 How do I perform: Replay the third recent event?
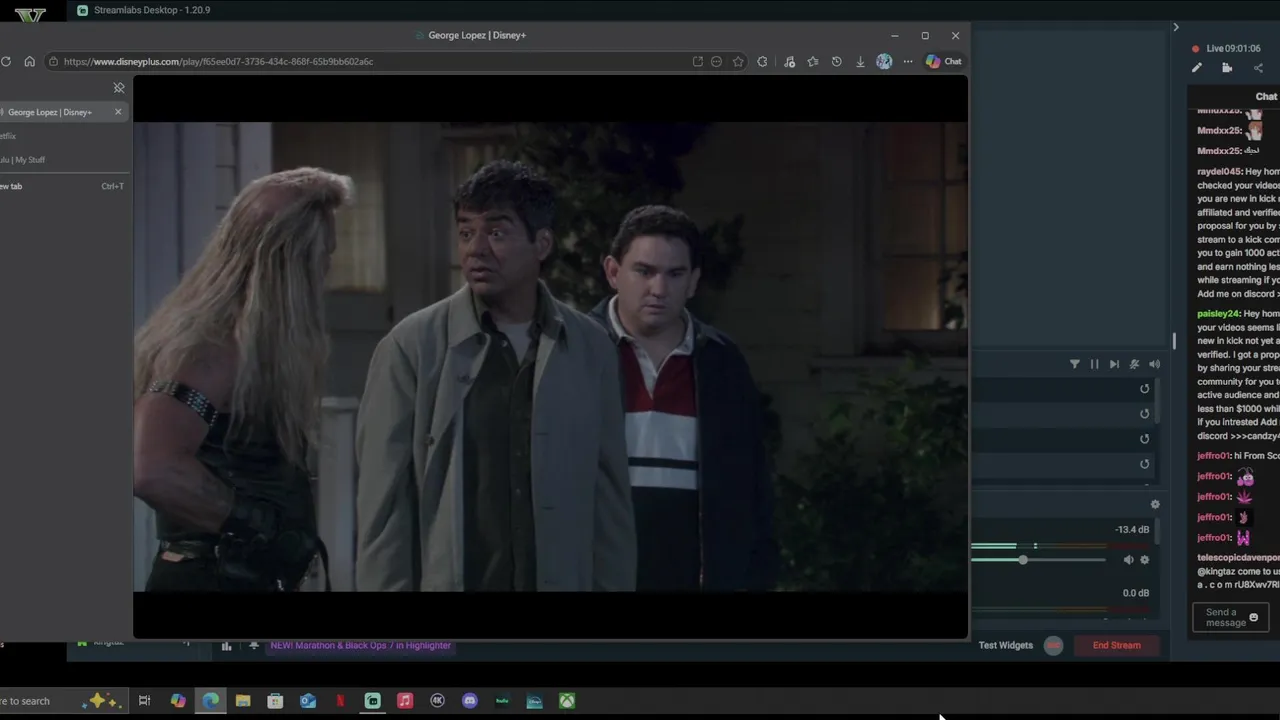pyautogui.click(x=1145, y=439)
